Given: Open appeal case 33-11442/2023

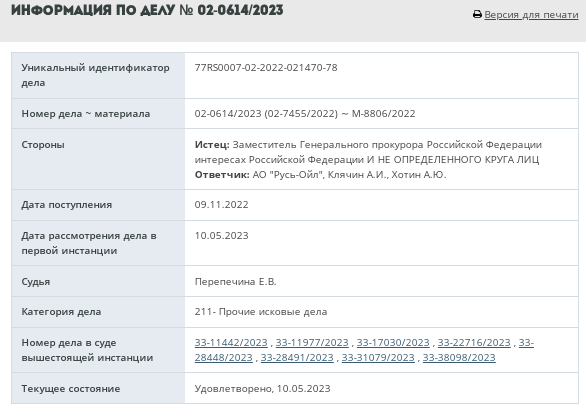Looking at the screenshot, I should point(231,342).
